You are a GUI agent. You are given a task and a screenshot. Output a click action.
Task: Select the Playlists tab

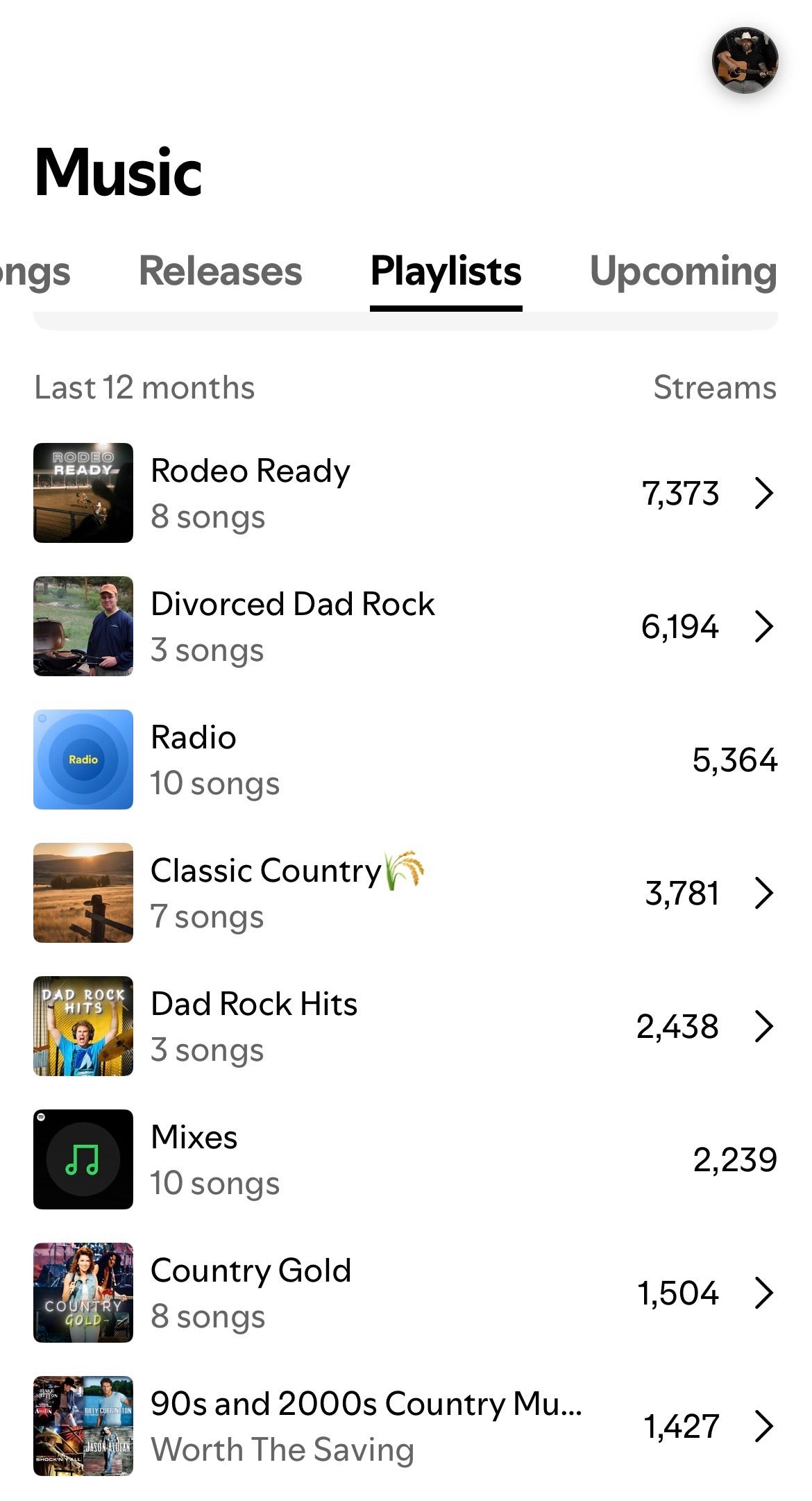(446, 271)
